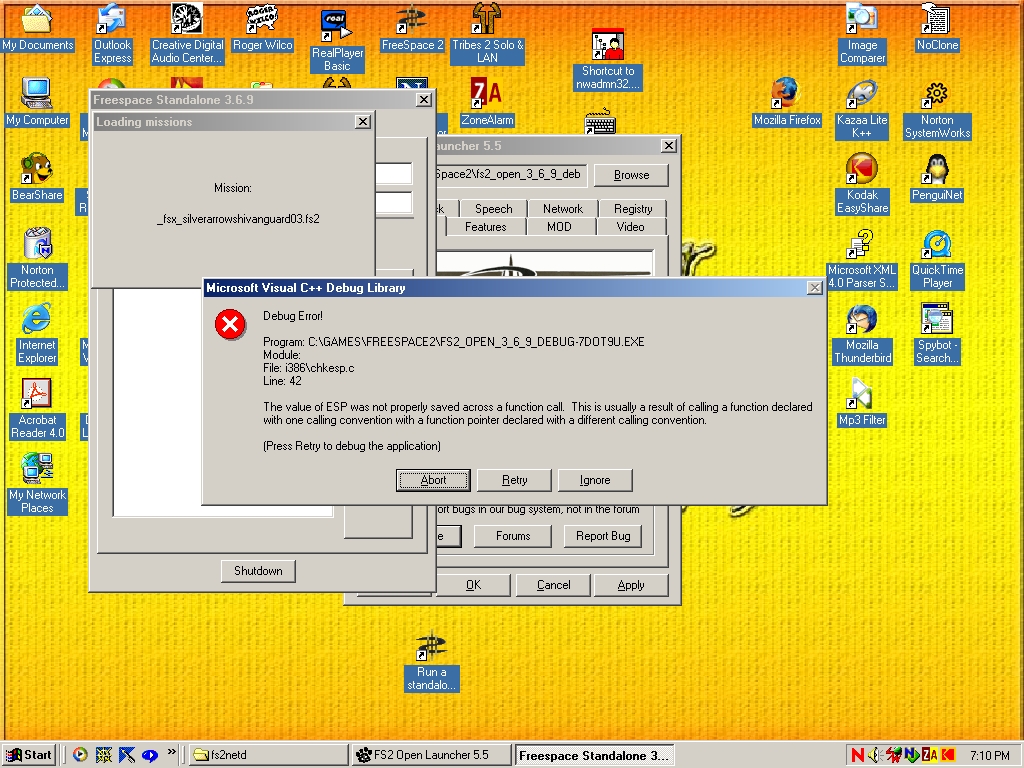Click OK in the FS2 Open Launcher
The width and height of the screenshot is (1024, 768).
[473, 585]
